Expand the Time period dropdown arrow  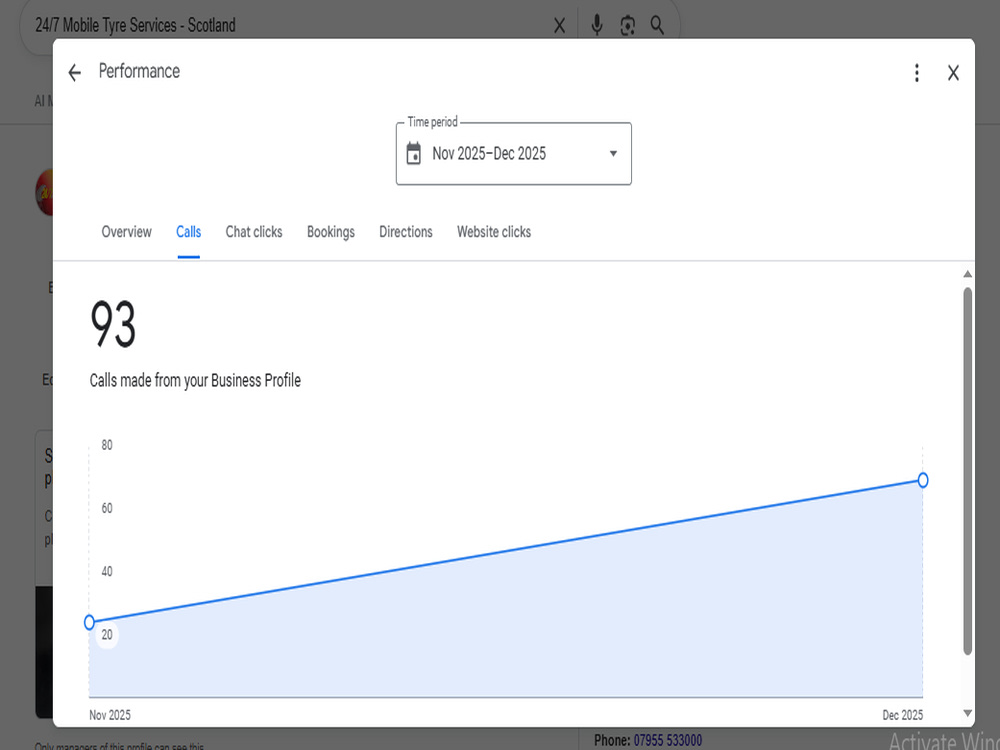613,153
